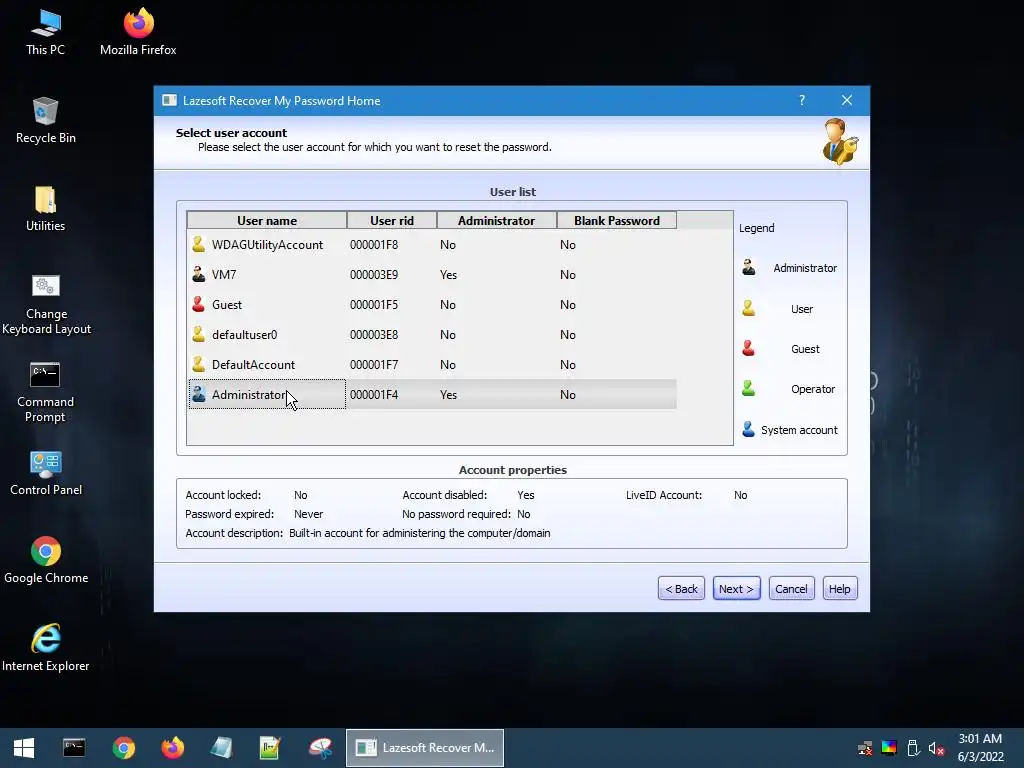Click the Lazesoft Recover taskbar button
The height and width of the screenshot is (768, 1024).
[424, 748]
